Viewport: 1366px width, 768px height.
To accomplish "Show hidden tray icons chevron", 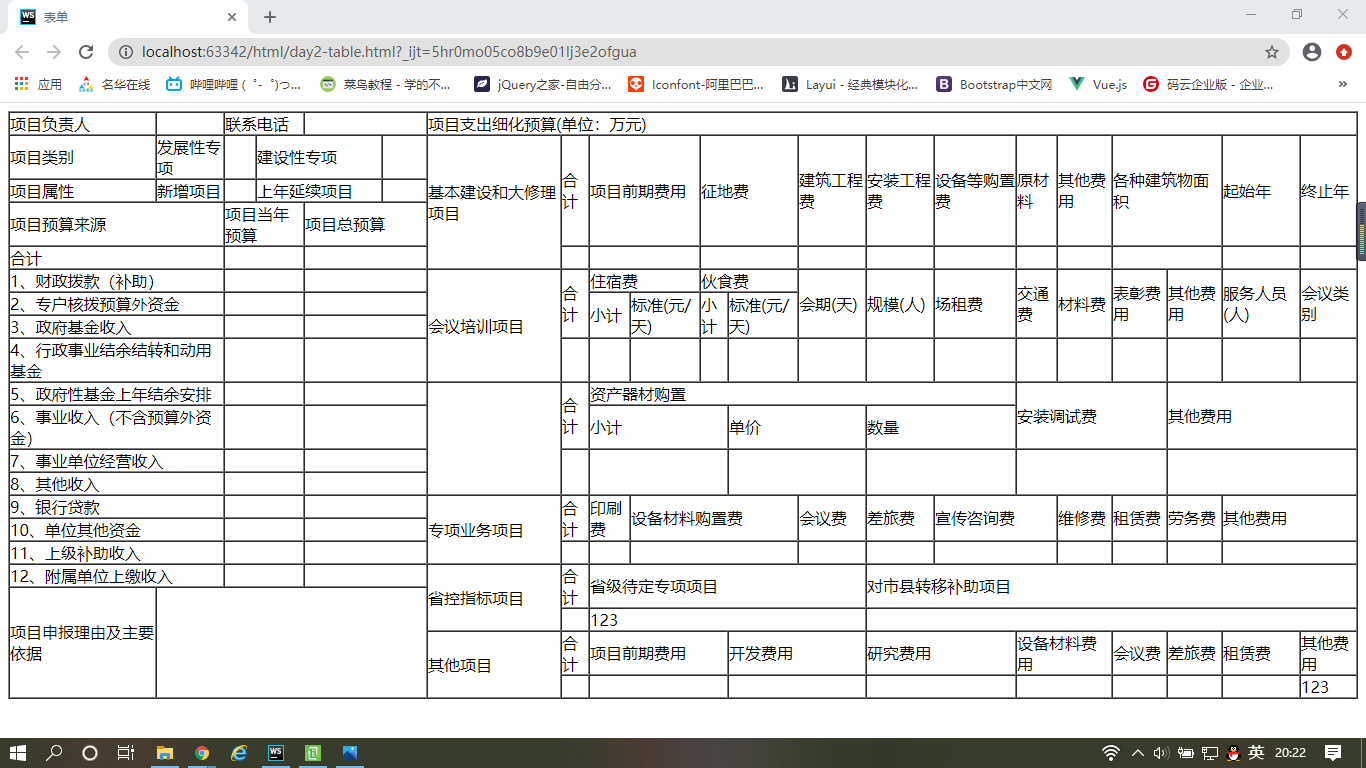I will tap(1138, 753).
